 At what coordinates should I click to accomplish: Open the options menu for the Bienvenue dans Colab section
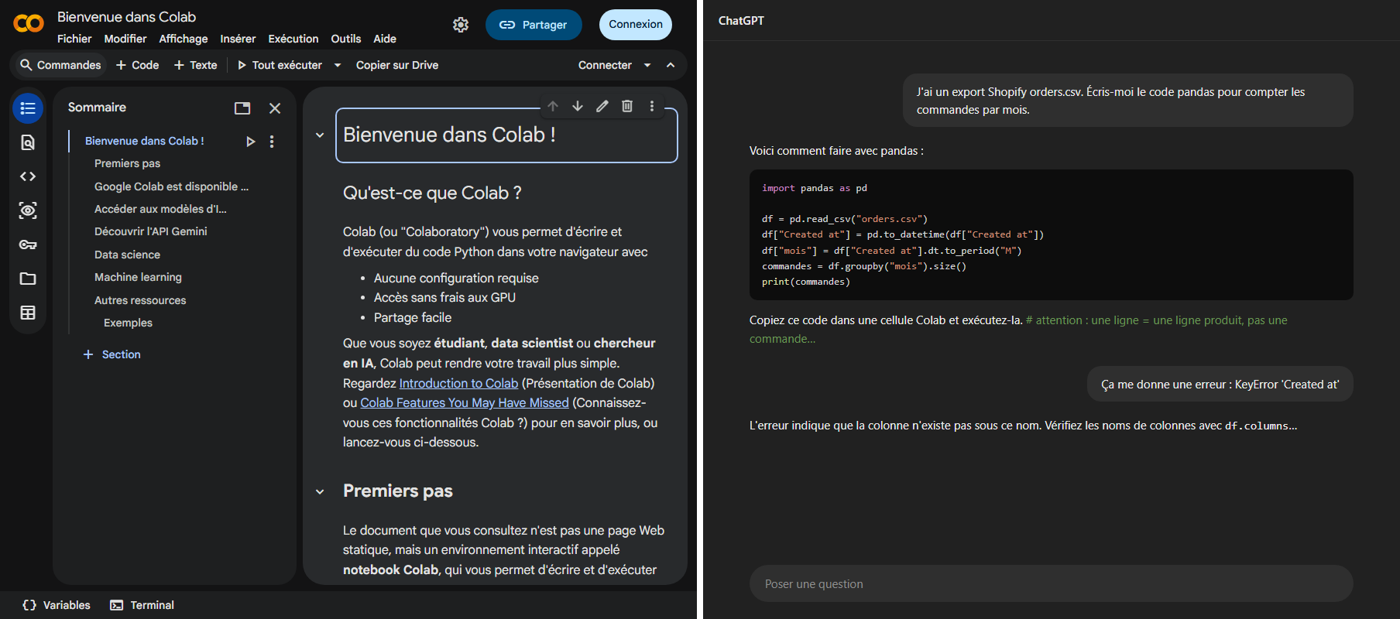[x=271, y=142]
